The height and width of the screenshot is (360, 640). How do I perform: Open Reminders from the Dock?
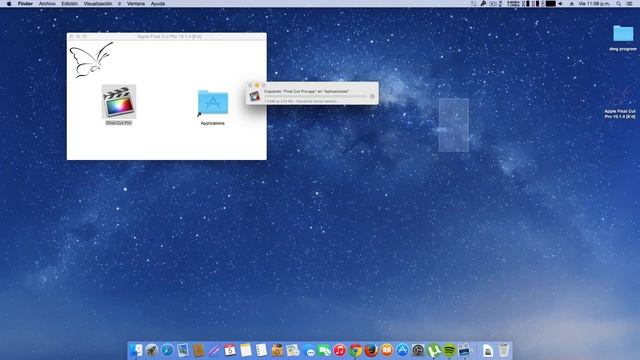(x=261, y=350)
